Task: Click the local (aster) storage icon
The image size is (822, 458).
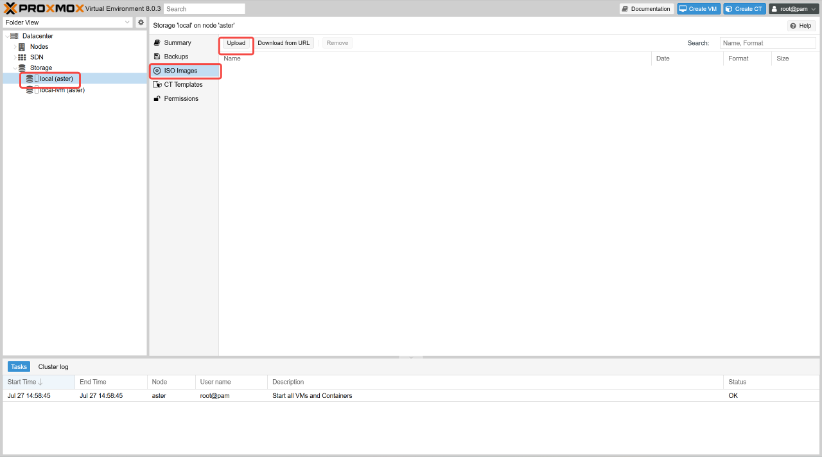Action: [x=30, y=79]
